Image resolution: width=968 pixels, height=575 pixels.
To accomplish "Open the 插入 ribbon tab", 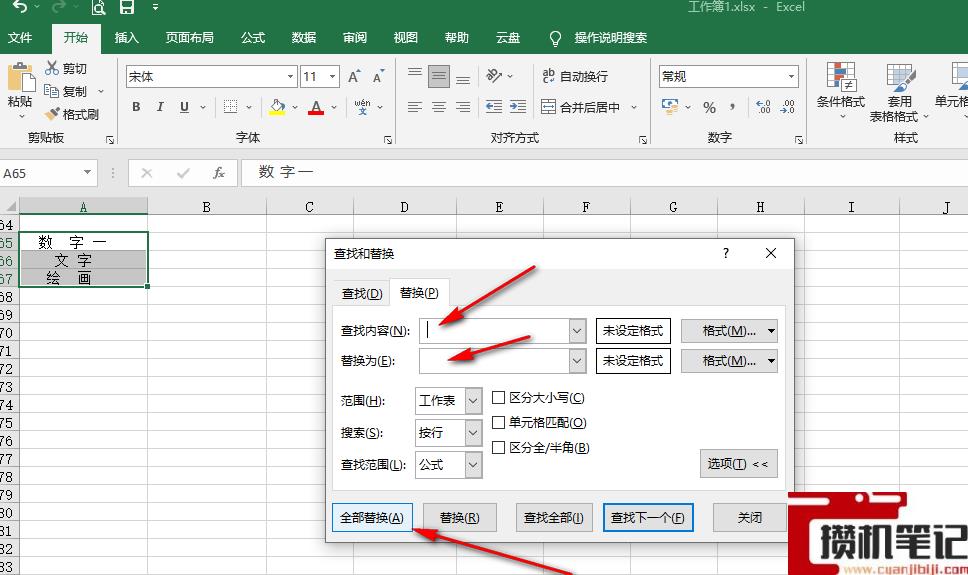I will 127,38.
